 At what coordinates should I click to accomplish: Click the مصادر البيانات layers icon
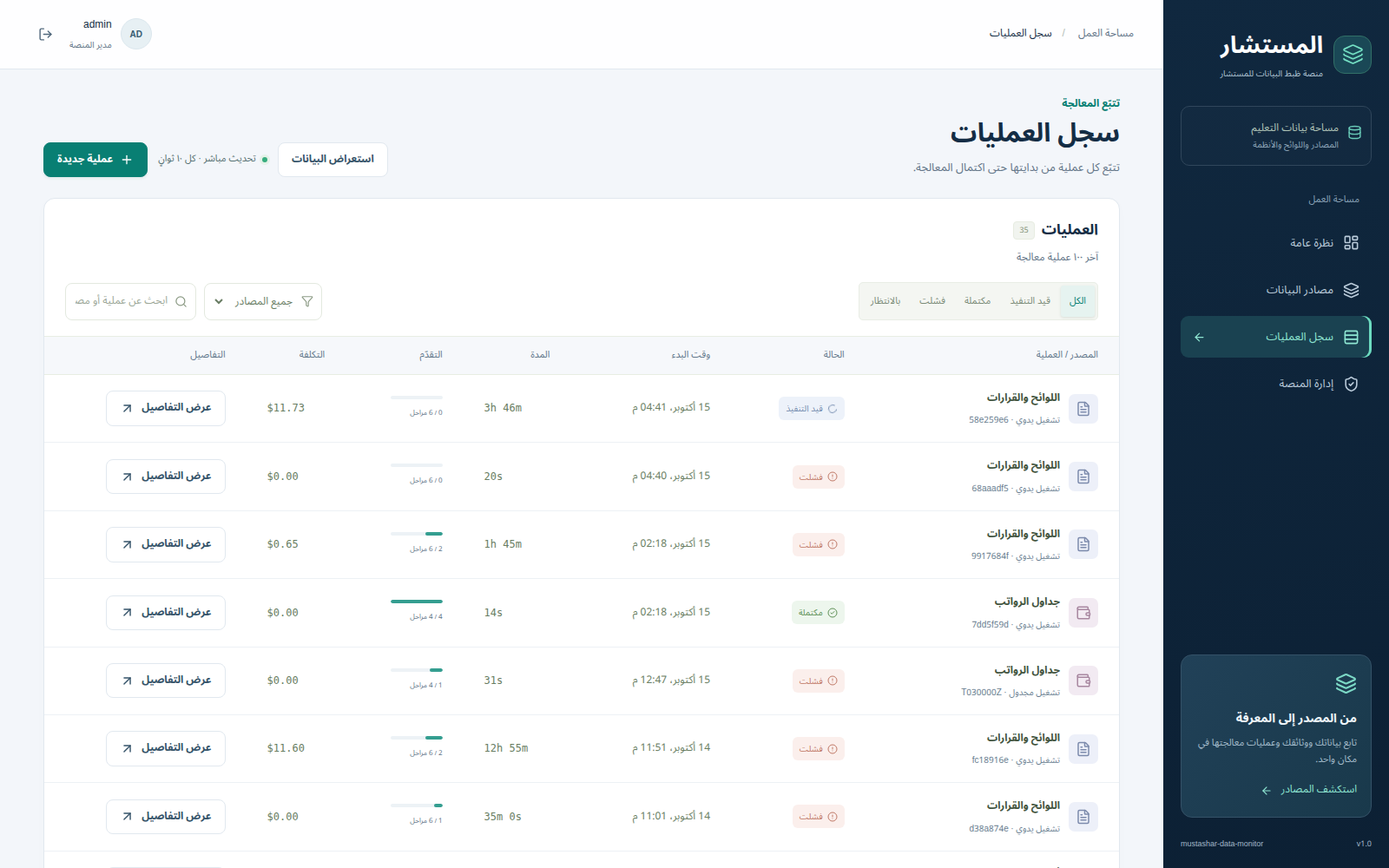(x=1351, y=290)
